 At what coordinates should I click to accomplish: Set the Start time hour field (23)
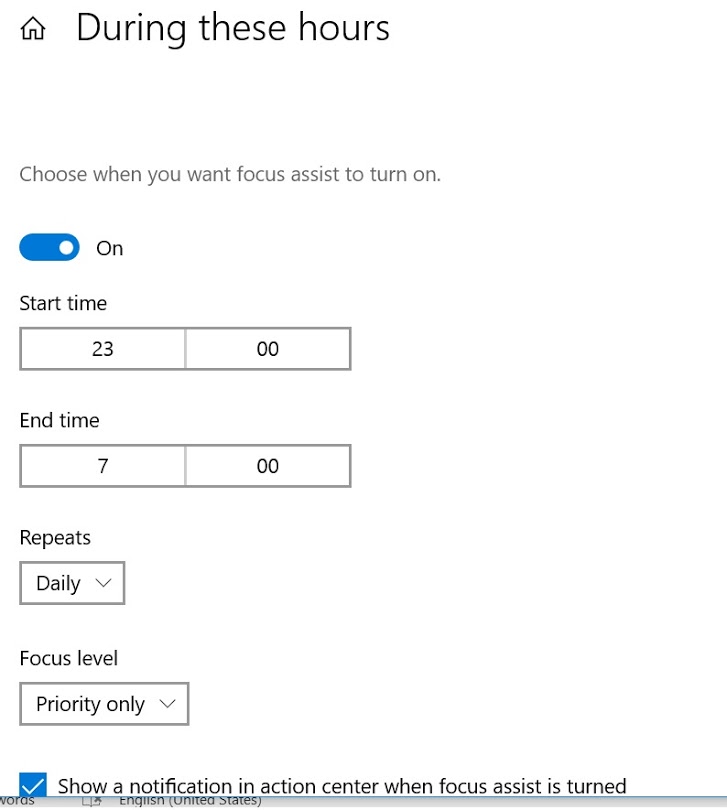(102, 349)
